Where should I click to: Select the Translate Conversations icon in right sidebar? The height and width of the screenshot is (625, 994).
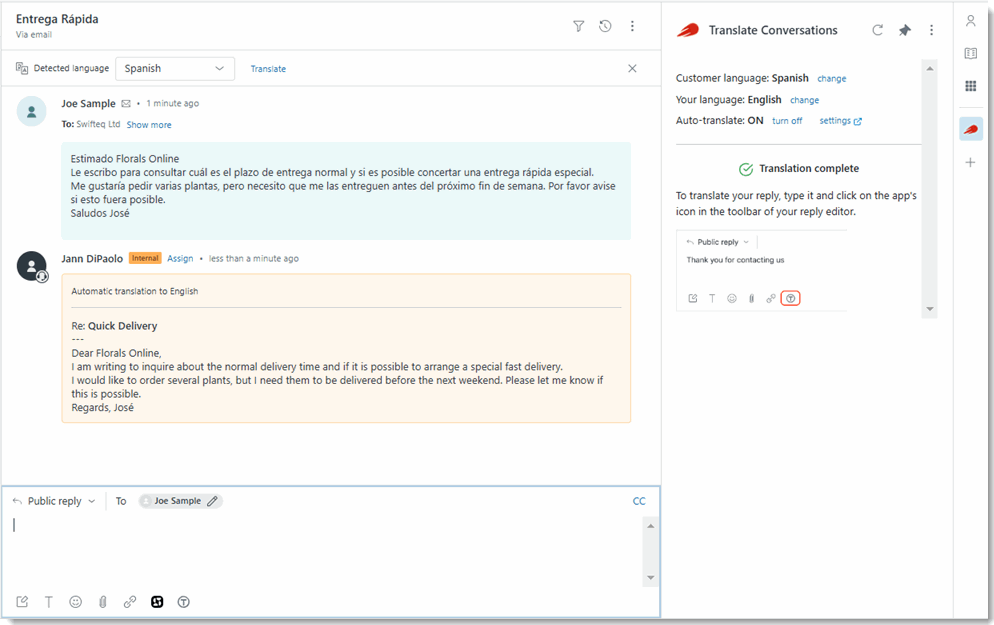[971, 129]
